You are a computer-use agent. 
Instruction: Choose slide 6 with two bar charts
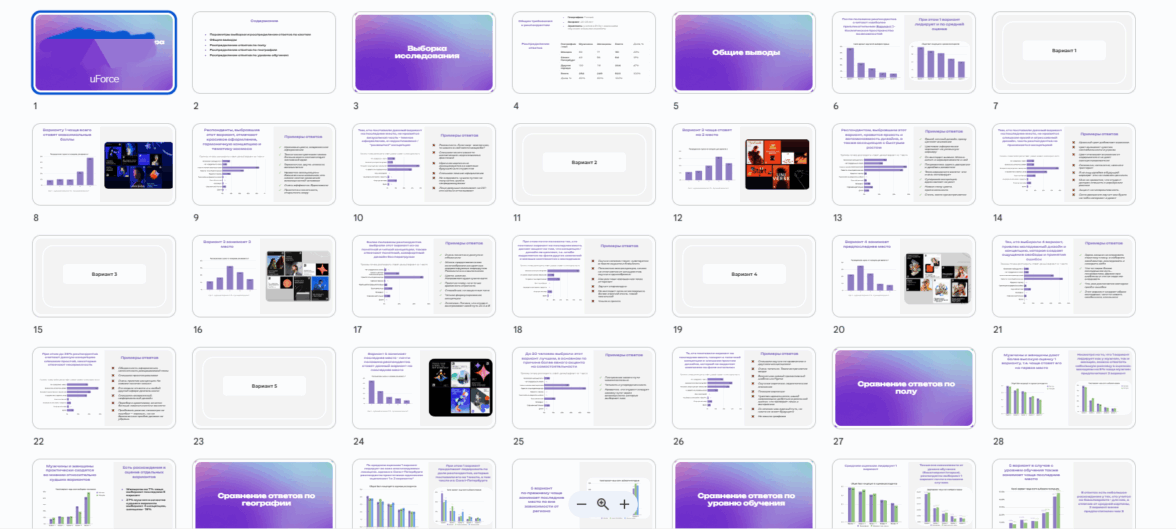click(x=904, y=53)
